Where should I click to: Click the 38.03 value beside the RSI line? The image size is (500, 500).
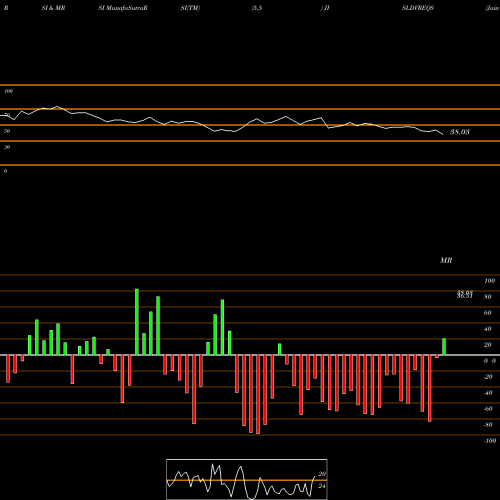coord(460,132)
